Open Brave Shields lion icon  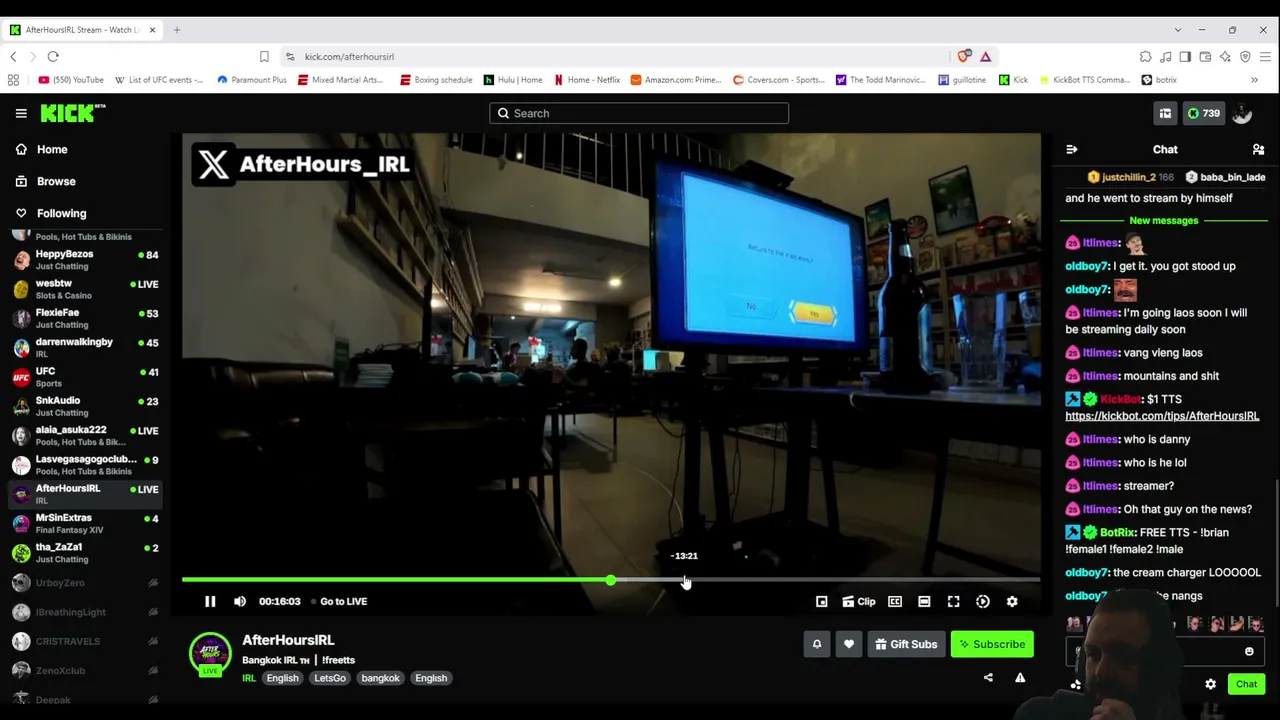[x=964, y=56]
